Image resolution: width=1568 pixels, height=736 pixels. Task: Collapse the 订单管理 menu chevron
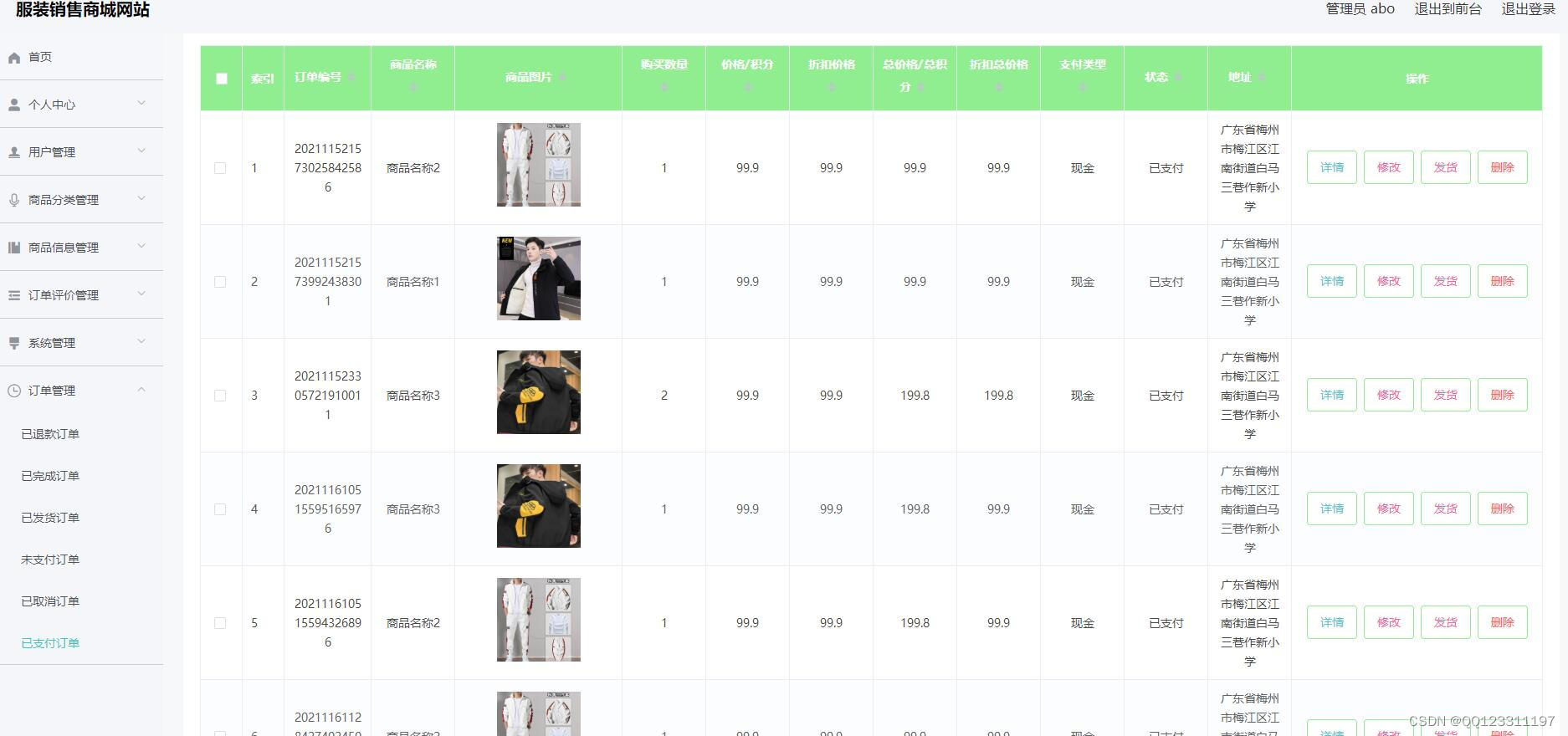(x=141, y=390)
